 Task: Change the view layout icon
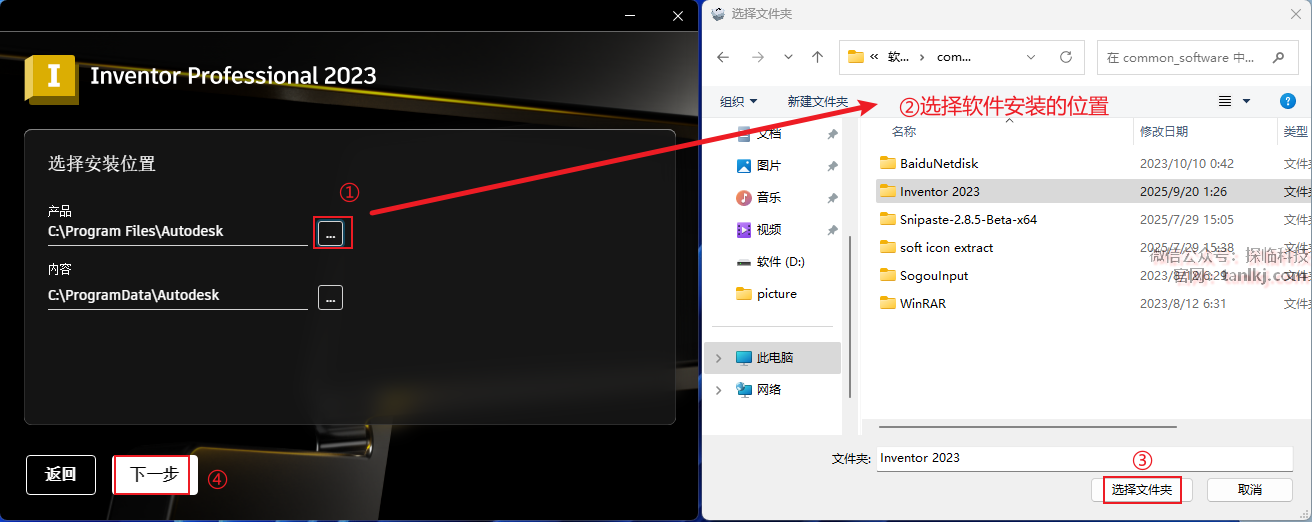[1225, 101]
